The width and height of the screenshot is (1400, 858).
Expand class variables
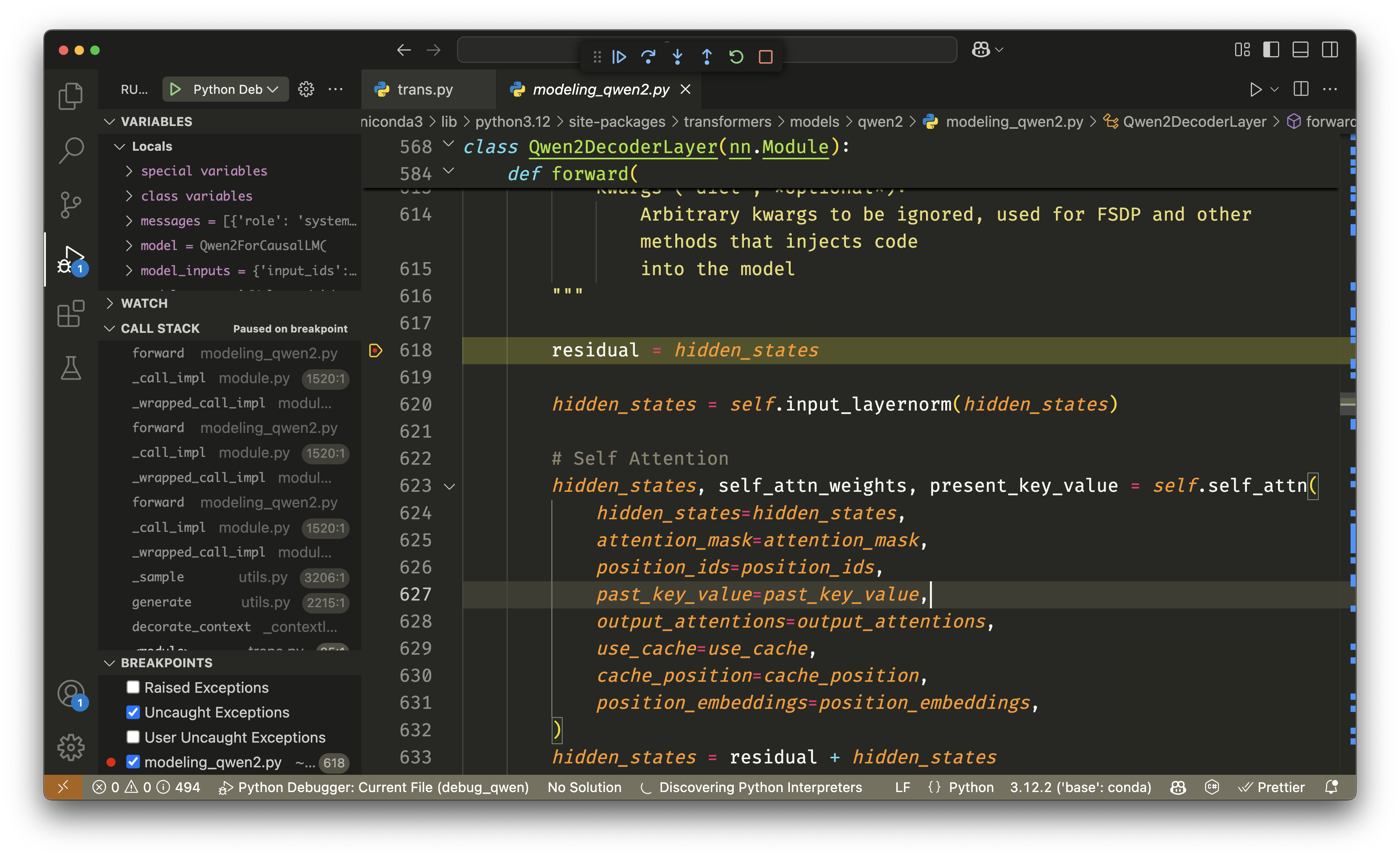click(x=129, y=196)
